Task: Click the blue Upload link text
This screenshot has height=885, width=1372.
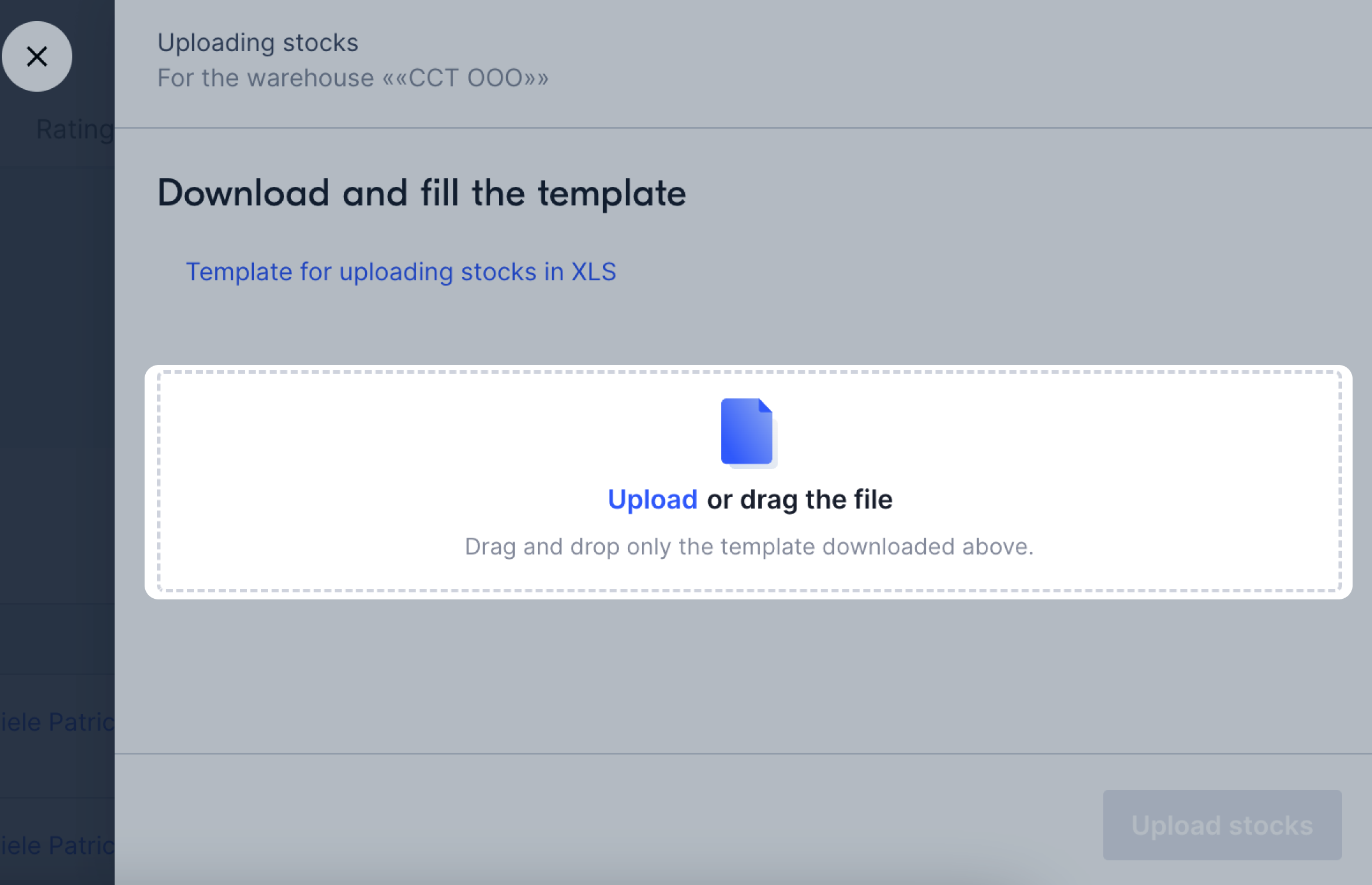Action: (x=652, y=500)
